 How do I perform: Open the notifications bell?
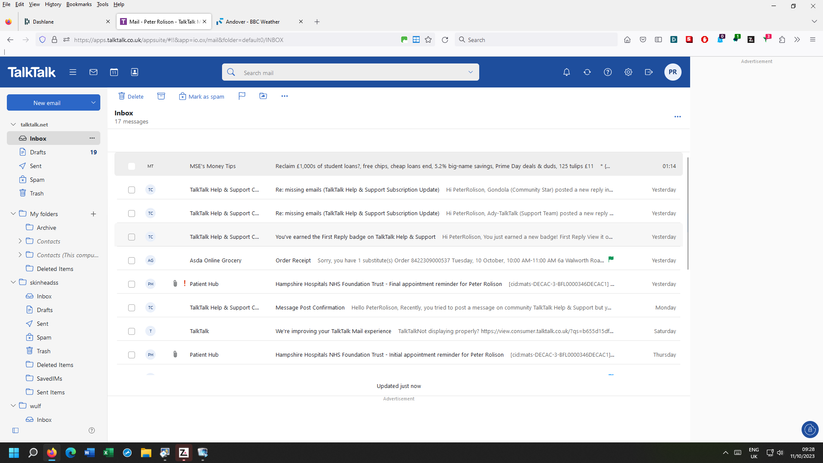point(566,72)
